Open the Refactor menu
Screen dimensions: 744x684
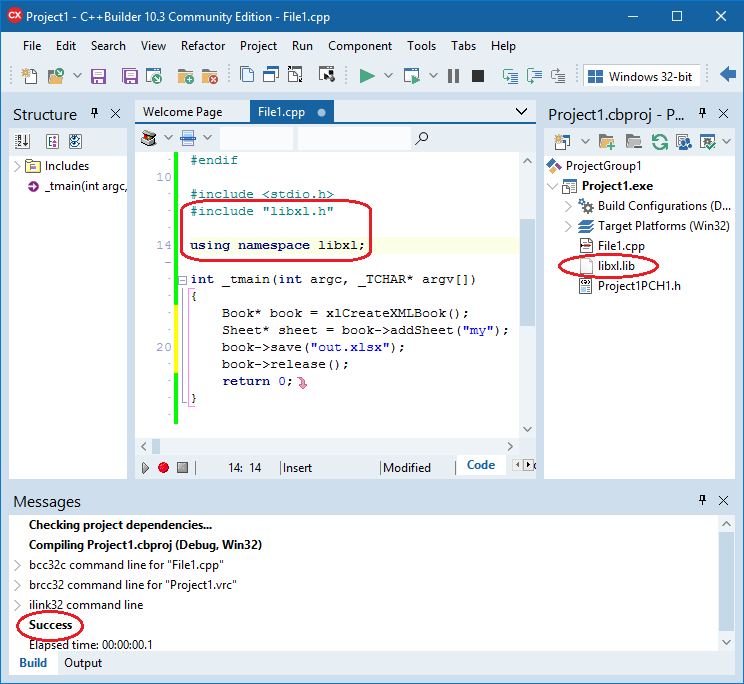[203, 46]
